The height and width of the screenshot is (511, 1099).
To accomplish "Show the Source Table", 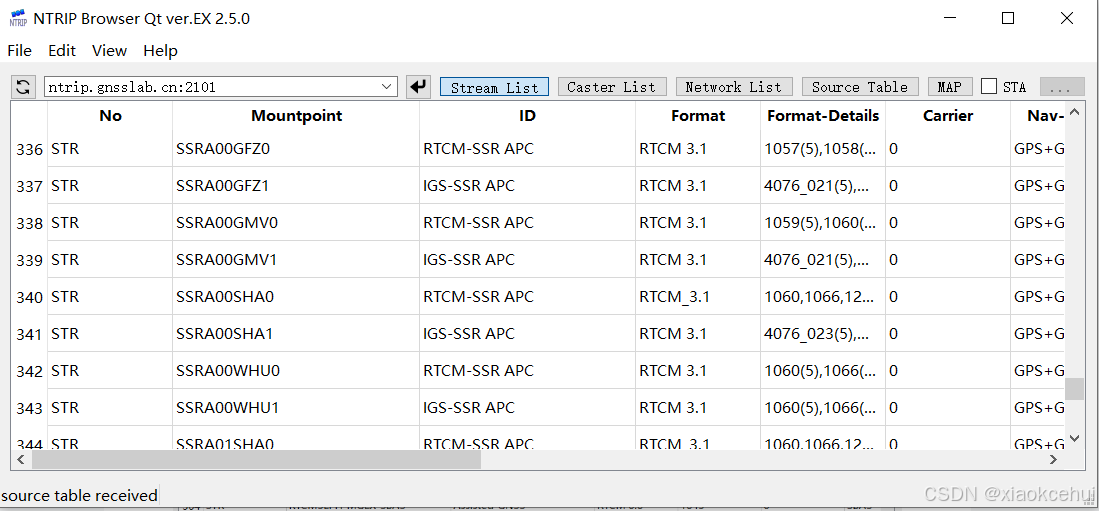I will click(859, 87).
